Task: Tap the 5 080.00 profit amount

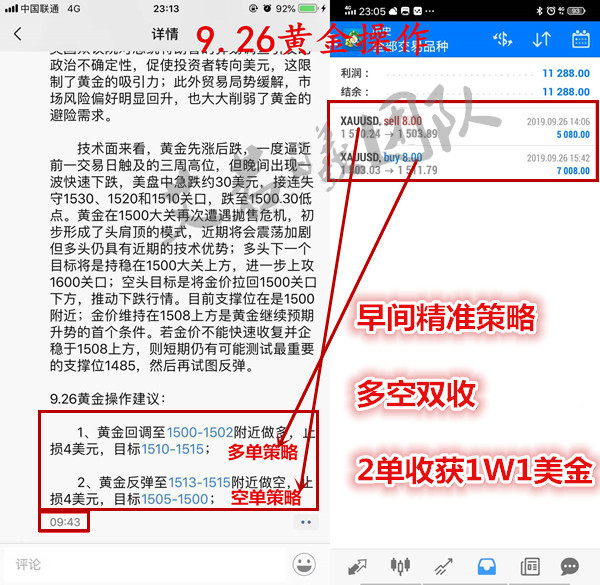Action: [573, 134]
